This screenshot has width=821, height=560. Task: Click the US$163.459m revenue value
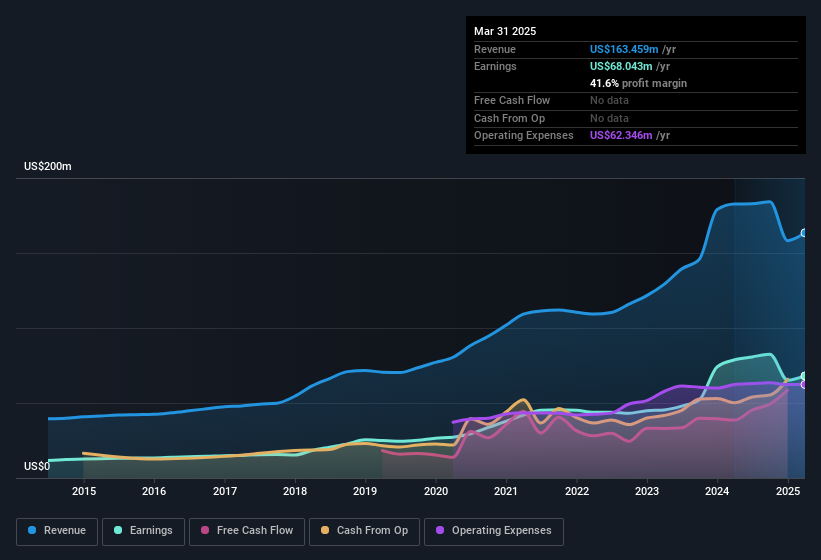tap(624, 49)
